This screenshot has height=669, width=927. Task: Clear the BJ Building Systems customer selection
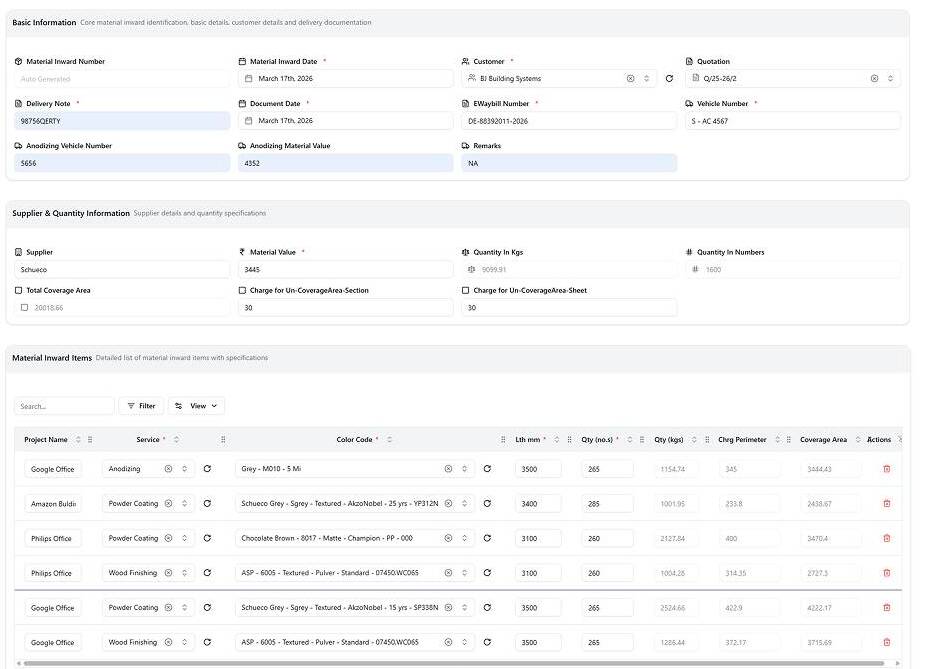pos(630,79)
